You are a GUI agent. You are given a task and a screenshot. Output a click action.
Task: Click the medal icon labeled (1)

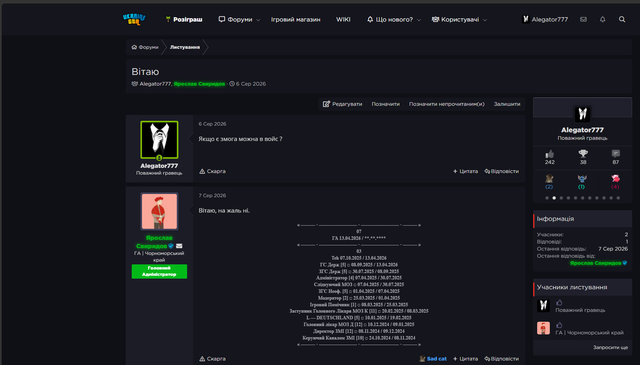click(x=582, y=178)
